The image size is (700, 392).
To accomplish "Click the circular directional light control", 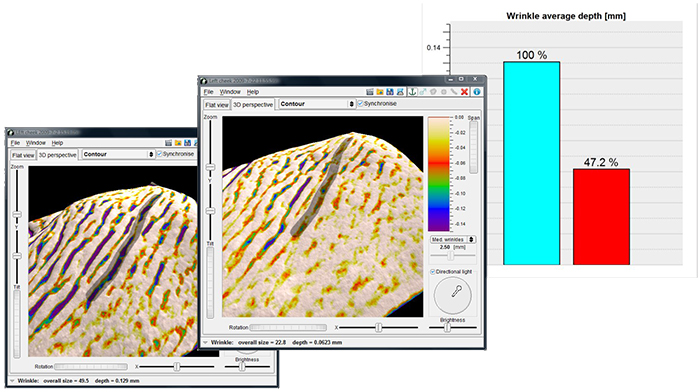I will coord(453,295).
